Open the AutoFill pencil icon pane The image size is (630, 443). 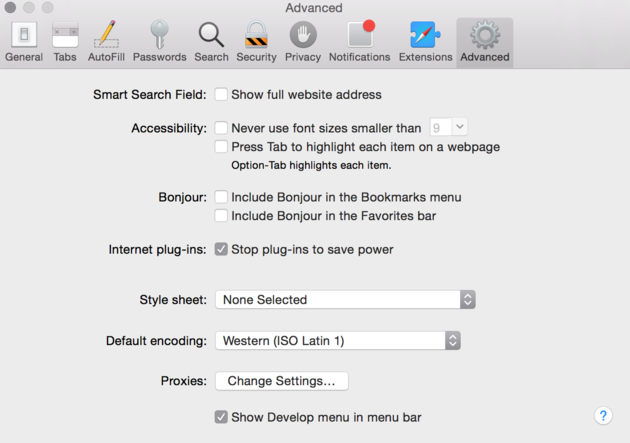[x=106, y=42]
